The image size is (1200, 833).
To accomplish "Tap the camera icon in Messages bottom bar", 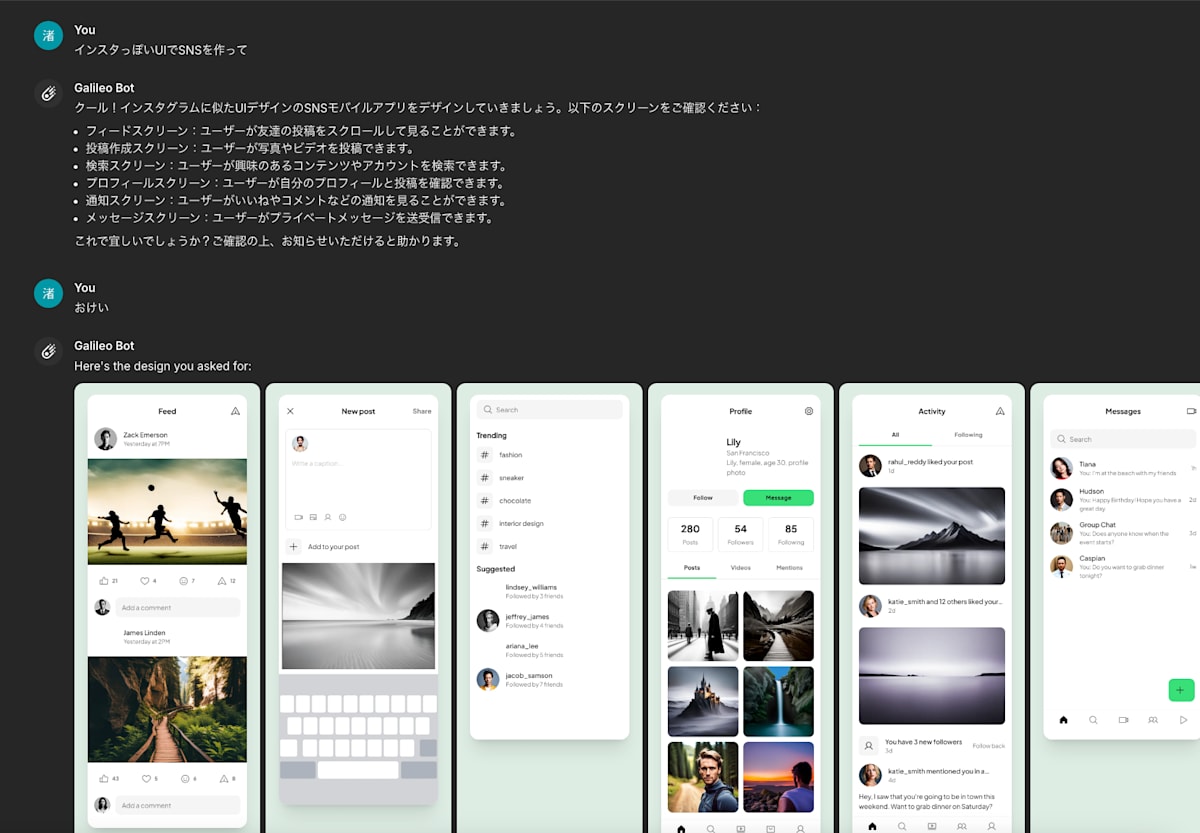I will [x=1123, y=719].
